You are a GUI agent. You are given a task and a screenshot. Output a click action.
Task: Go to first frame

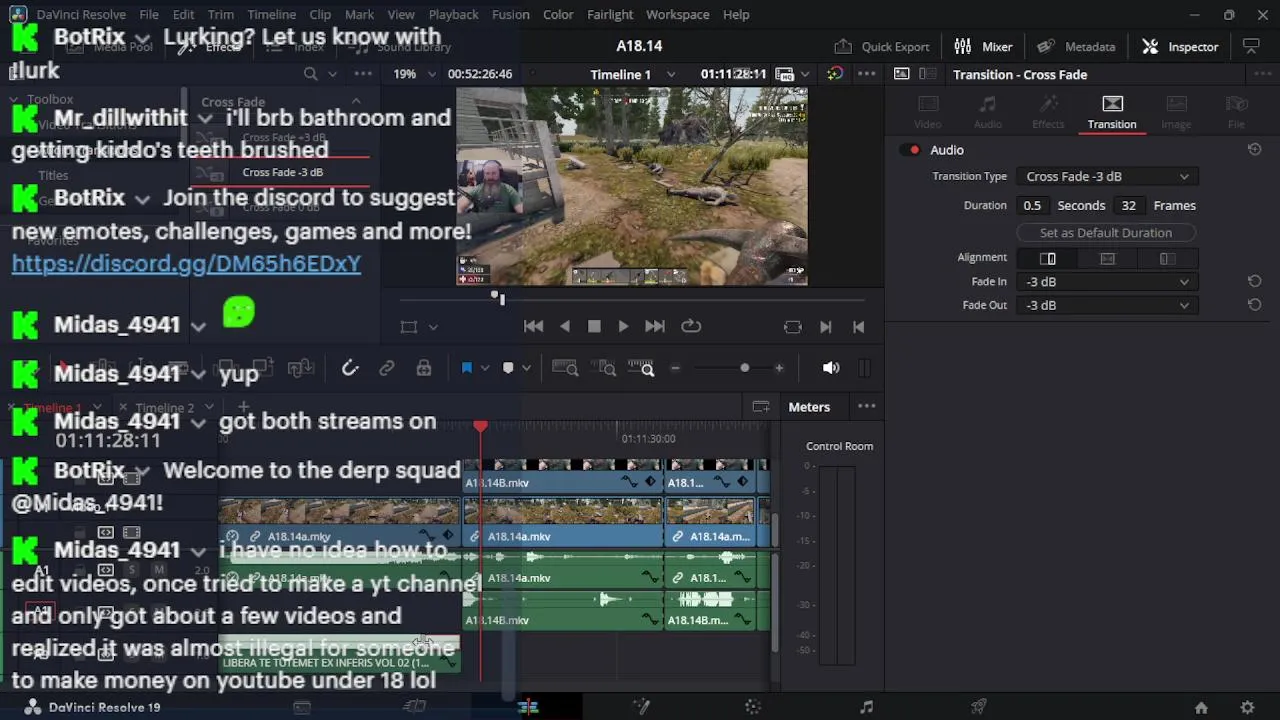coord(533,326)
